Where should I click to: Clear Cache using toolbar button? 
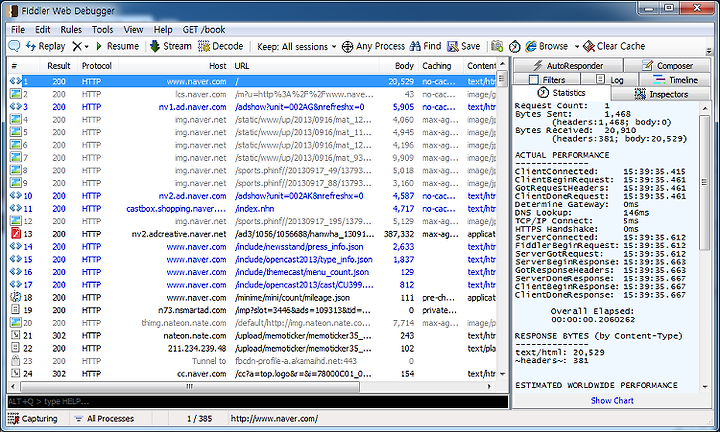click(614, 46)
